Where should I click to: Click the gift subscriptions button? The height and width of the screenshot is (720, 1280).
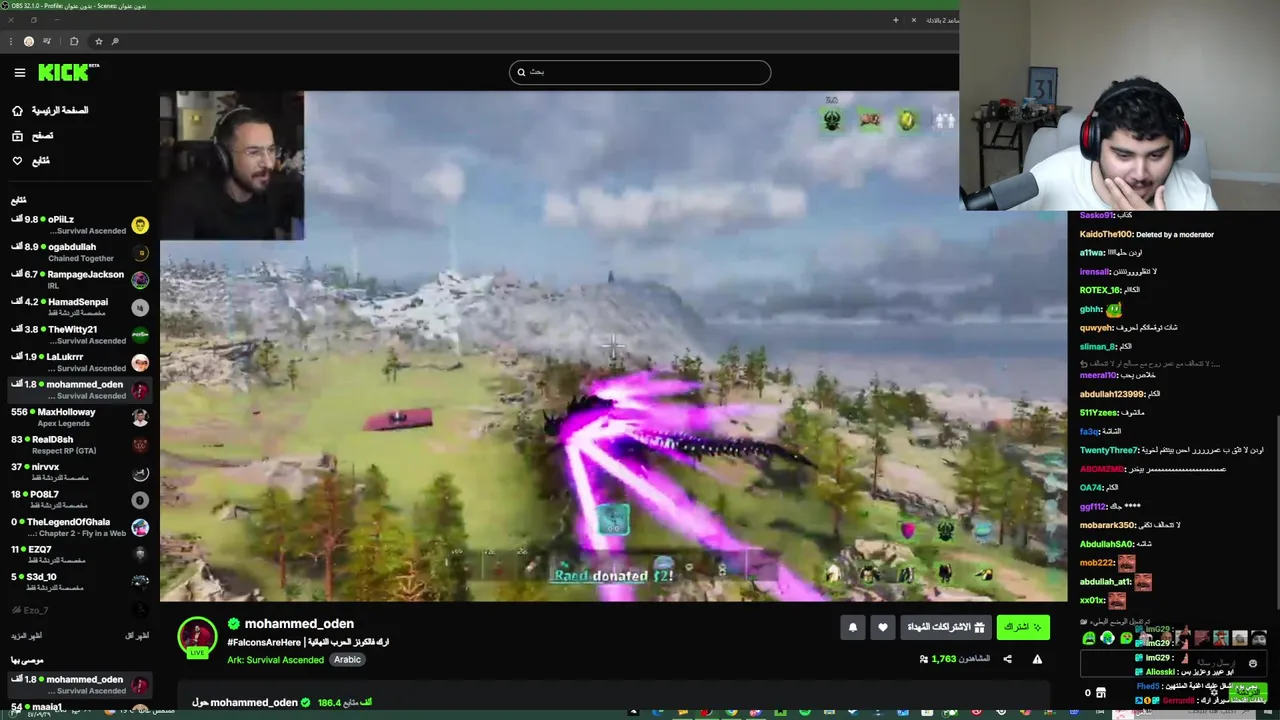(x=946, y=627)
